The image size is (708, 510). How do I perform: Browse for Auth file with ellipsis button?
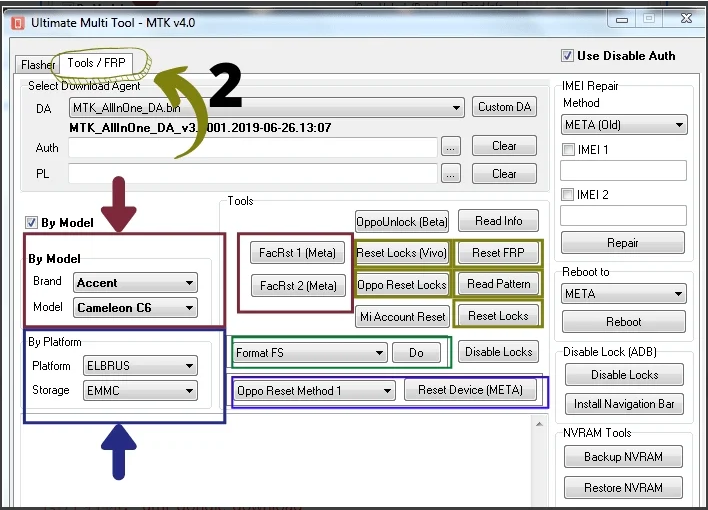click(450, 147)
